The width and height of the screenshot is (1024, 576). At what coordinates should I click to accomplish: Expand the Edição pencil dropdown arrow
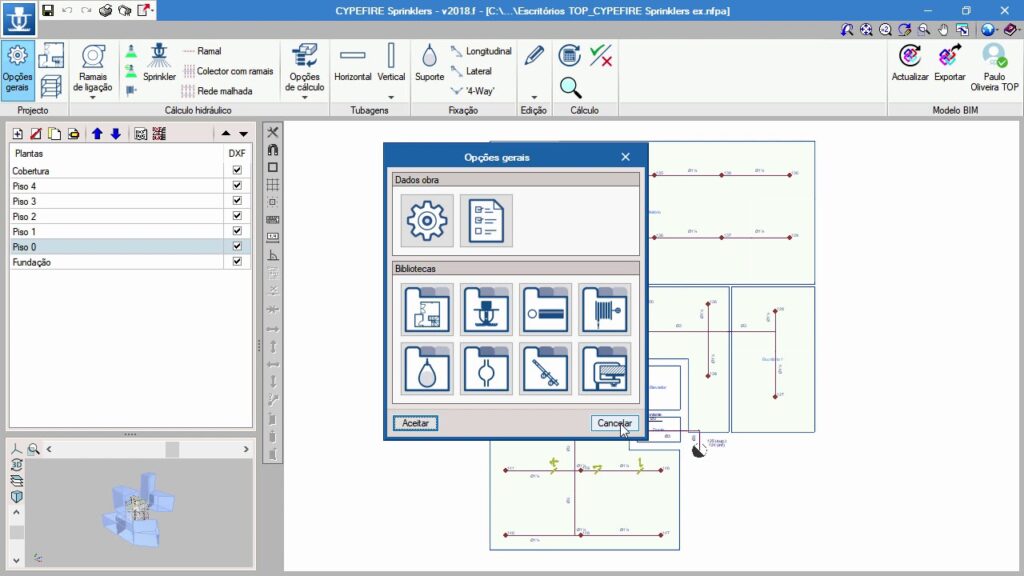534,97
